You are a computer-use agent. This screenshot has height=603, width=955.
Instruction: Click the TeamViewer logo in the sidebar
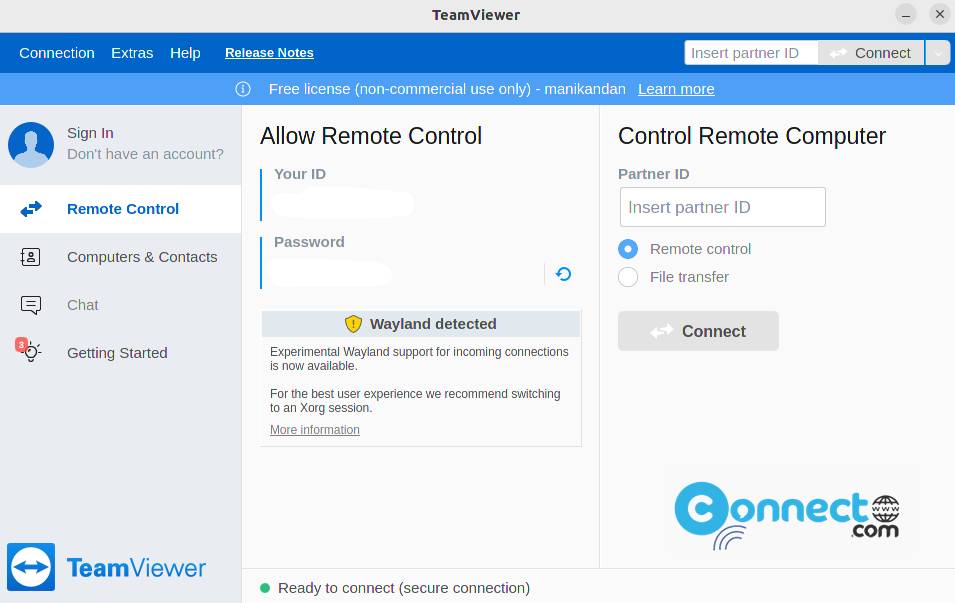(107, 567)
